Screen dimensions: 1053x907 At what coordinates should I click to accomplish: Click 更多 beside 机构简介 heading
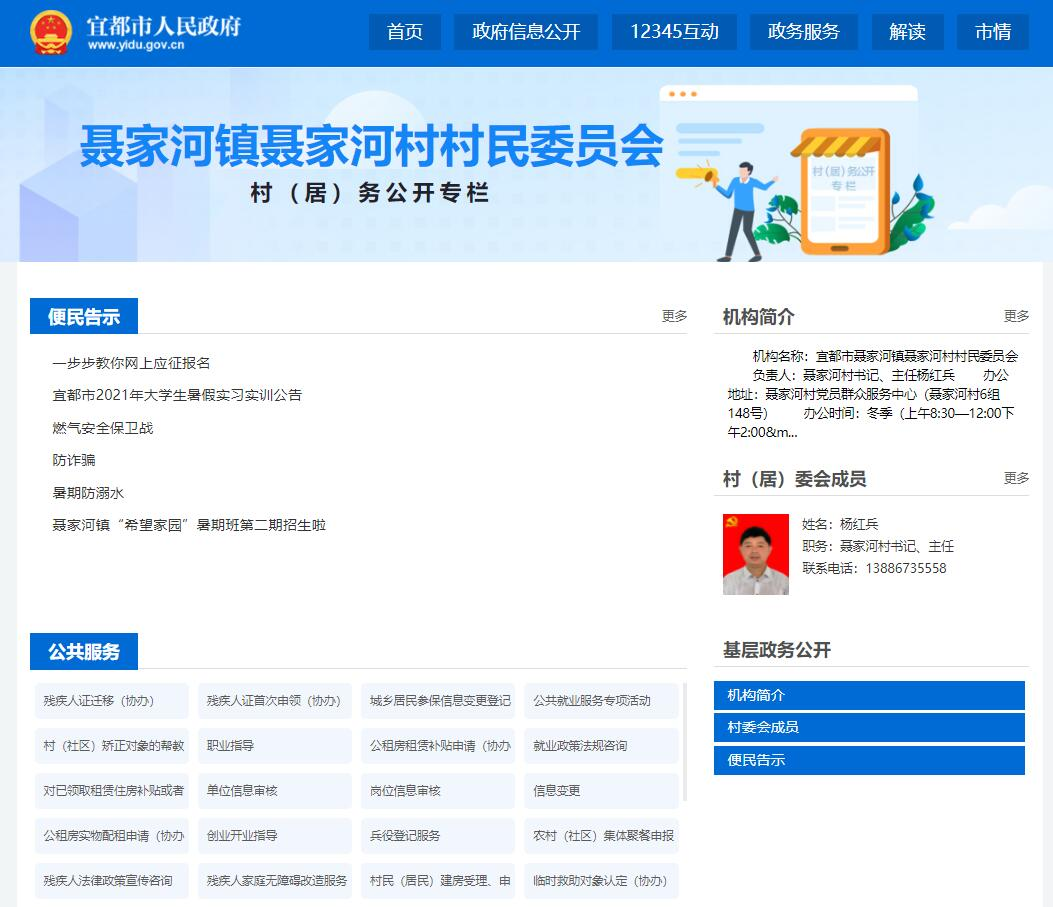pyautogui.click(x=1016, y=316)
